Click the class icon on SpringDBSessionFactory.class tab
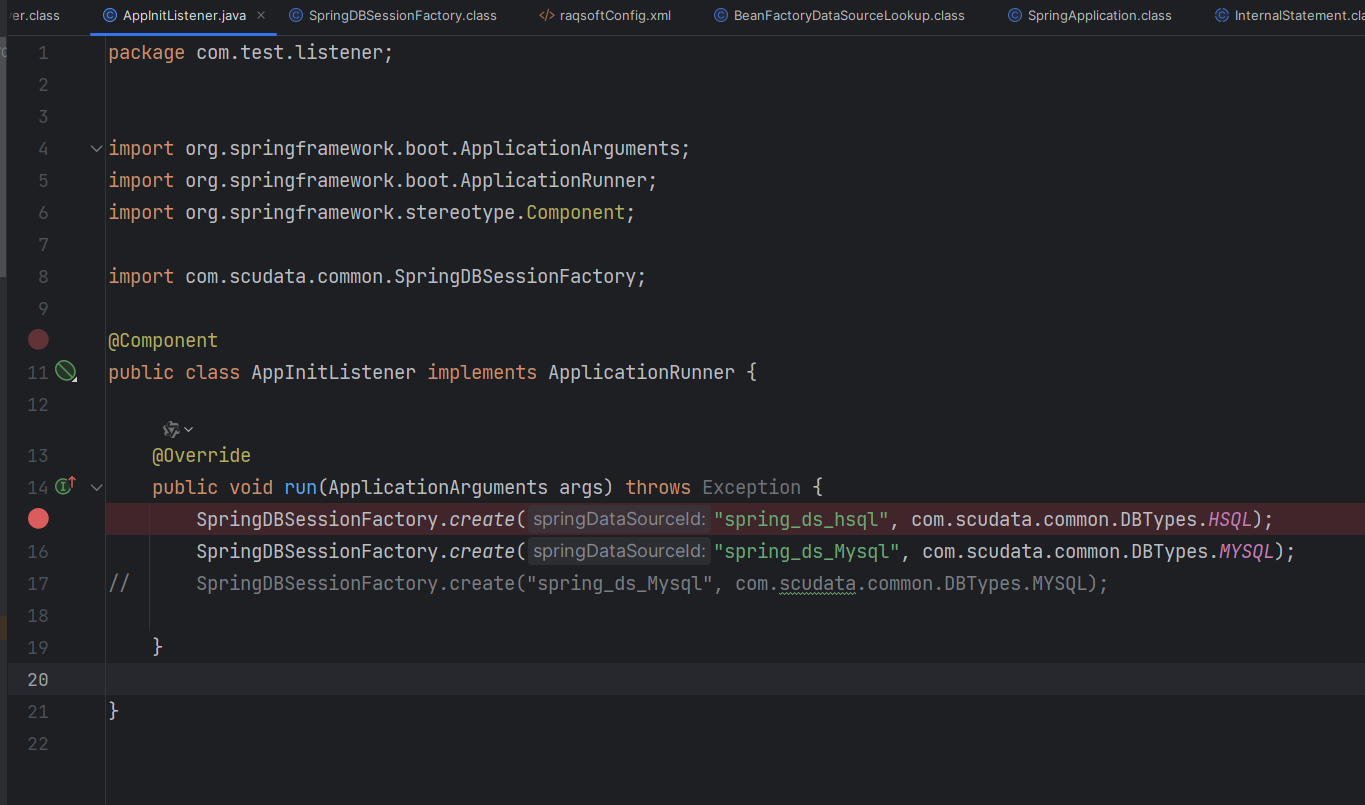Viewport: 1365px width, 805px height. [296, 16]
